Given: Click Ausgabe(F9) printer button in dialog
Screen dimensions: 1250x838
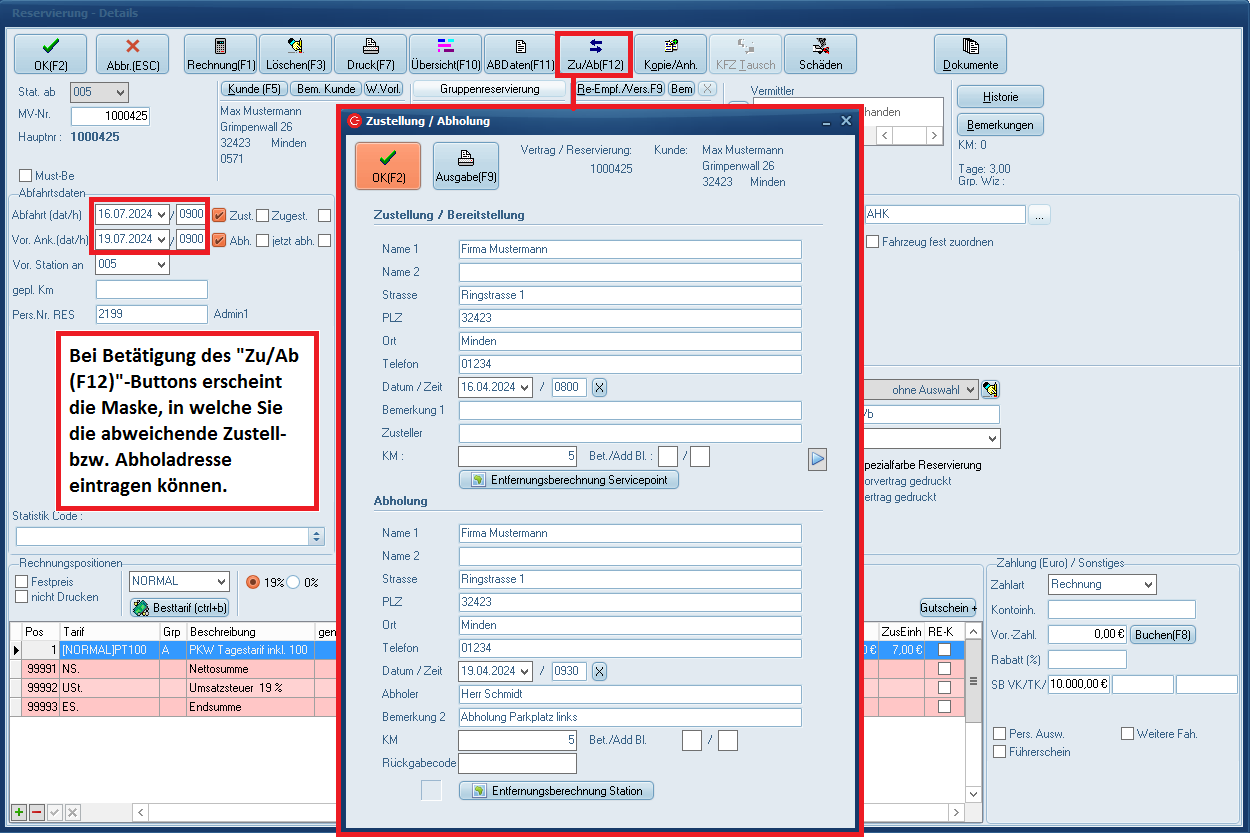Looking at the screenshot, I should pyautogui.click(x=465, y=166).
